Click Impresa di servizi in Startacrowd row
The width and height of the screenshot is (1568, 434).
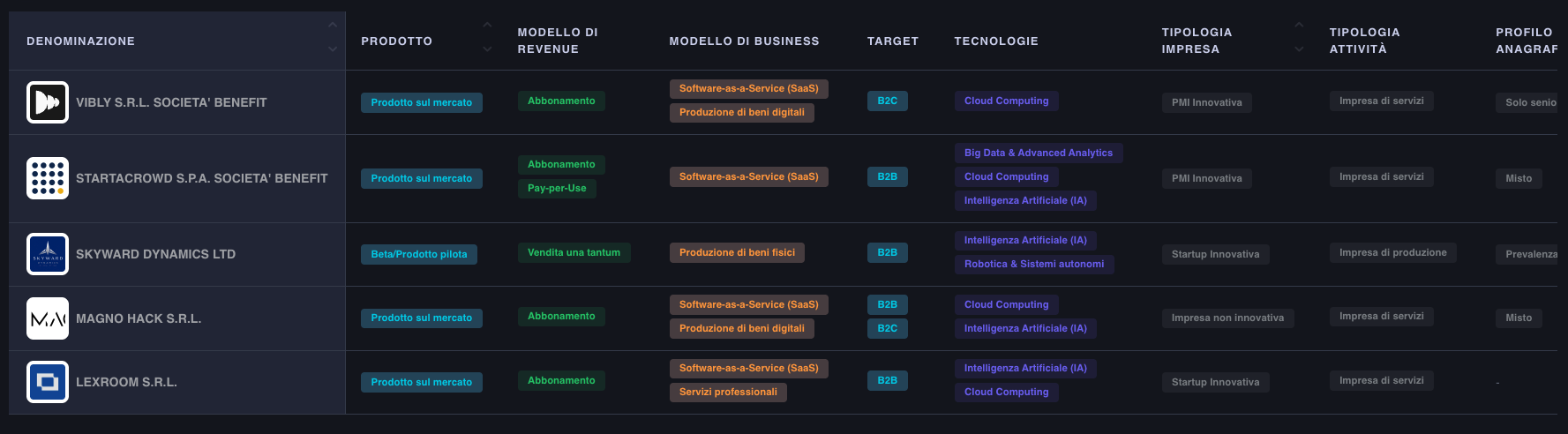click(x=1382, y=176)
